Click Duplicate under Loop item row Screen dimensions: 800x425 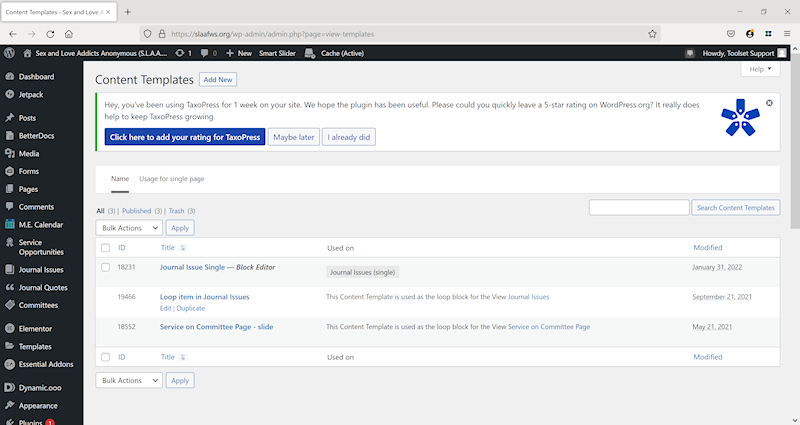pyautogui.click(x=191, y=308)
